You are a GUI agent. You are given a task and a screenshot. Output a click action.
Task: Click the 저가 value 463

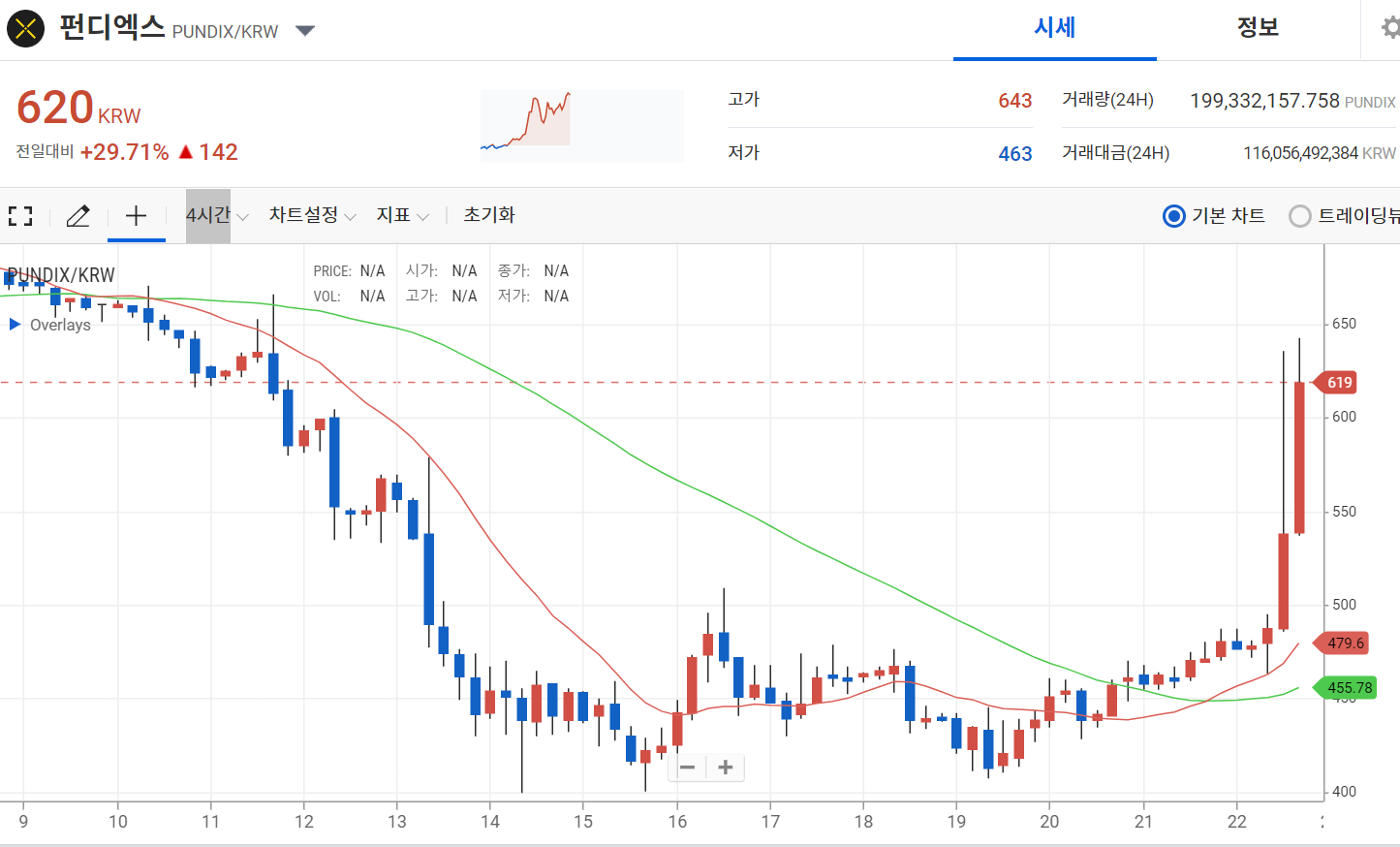coord(1015,154)
